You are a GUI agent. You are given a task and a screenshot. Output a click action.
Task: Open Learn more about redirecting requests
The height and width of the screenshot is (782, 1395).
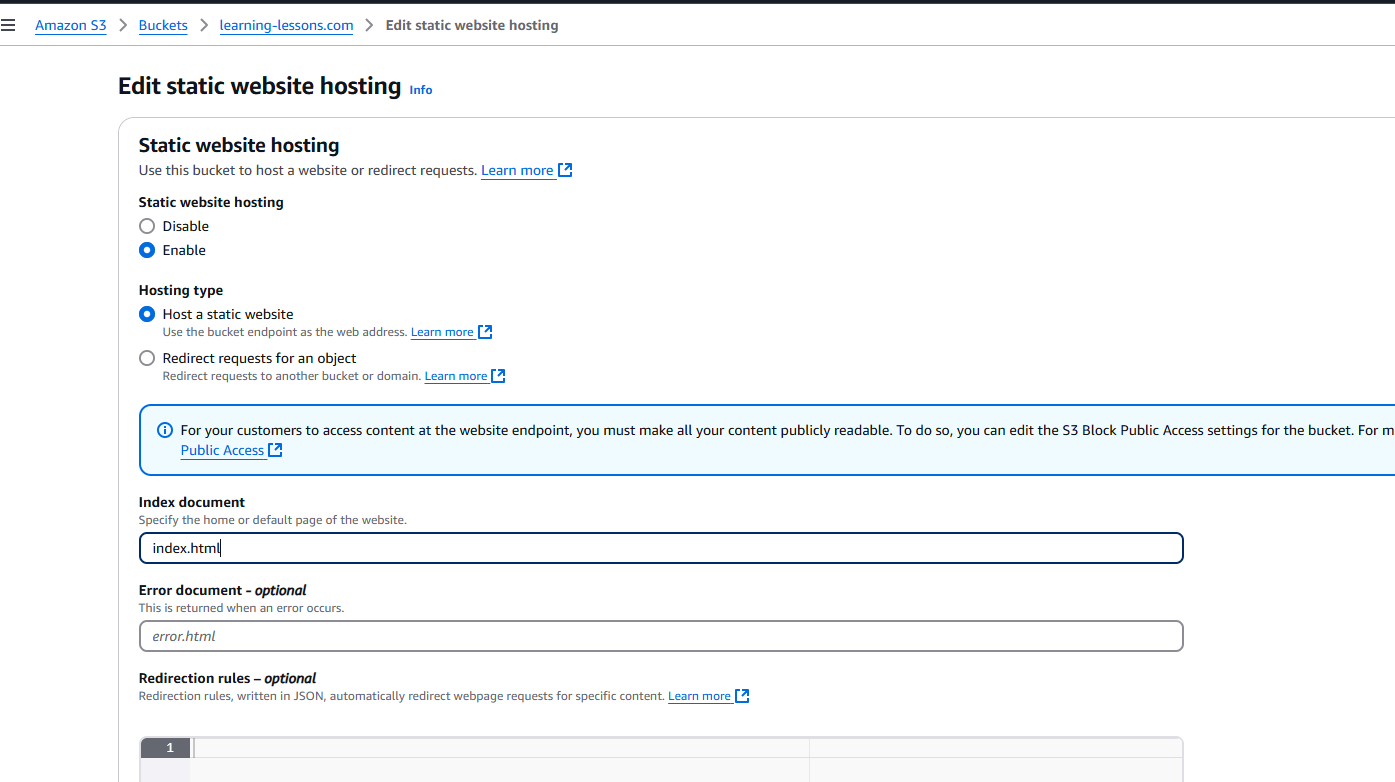click(456, 376)
